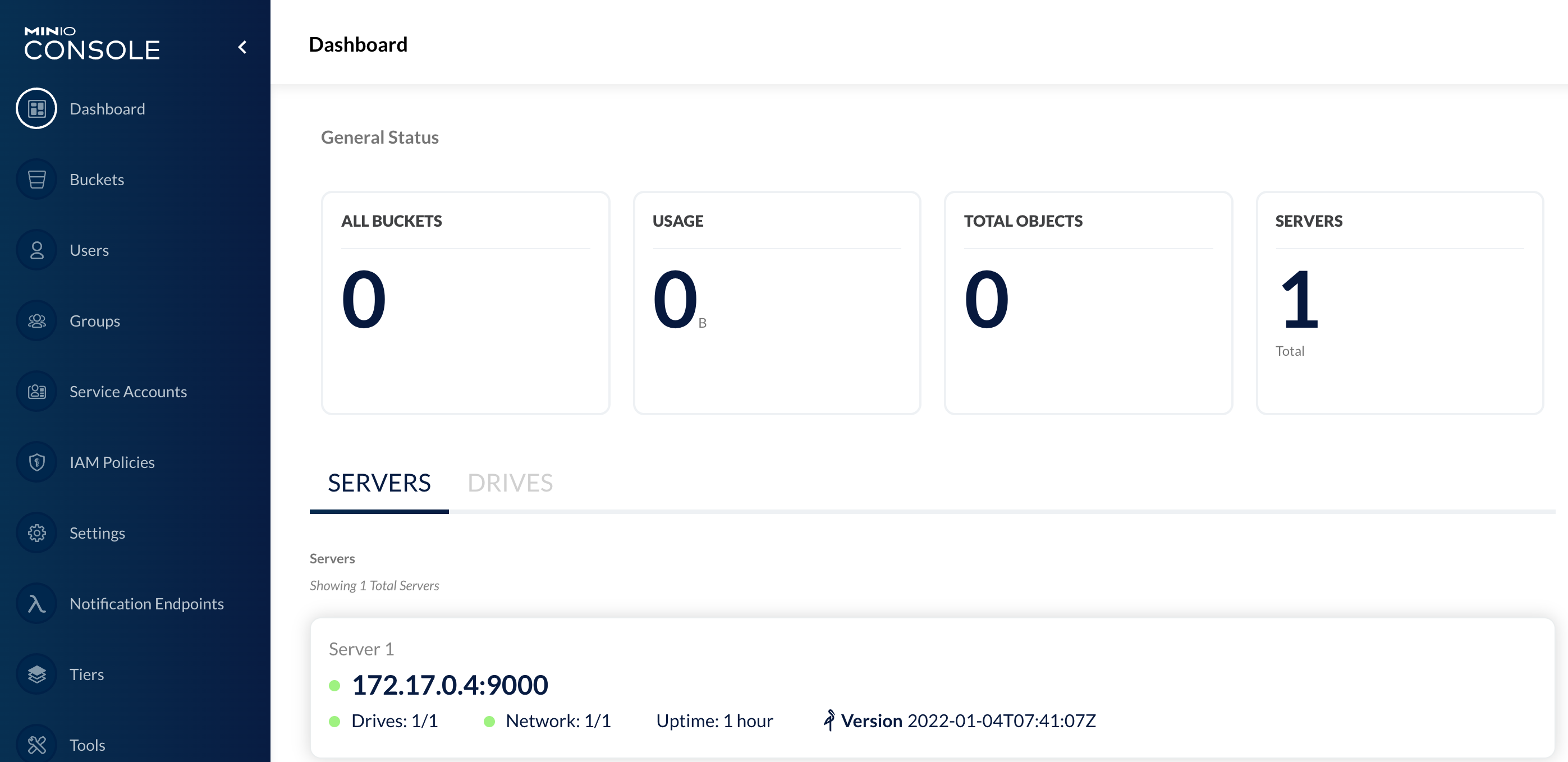Open the Dashboard menu item label
This screenshot has height=762, width=1568.
tap(107, 109)
